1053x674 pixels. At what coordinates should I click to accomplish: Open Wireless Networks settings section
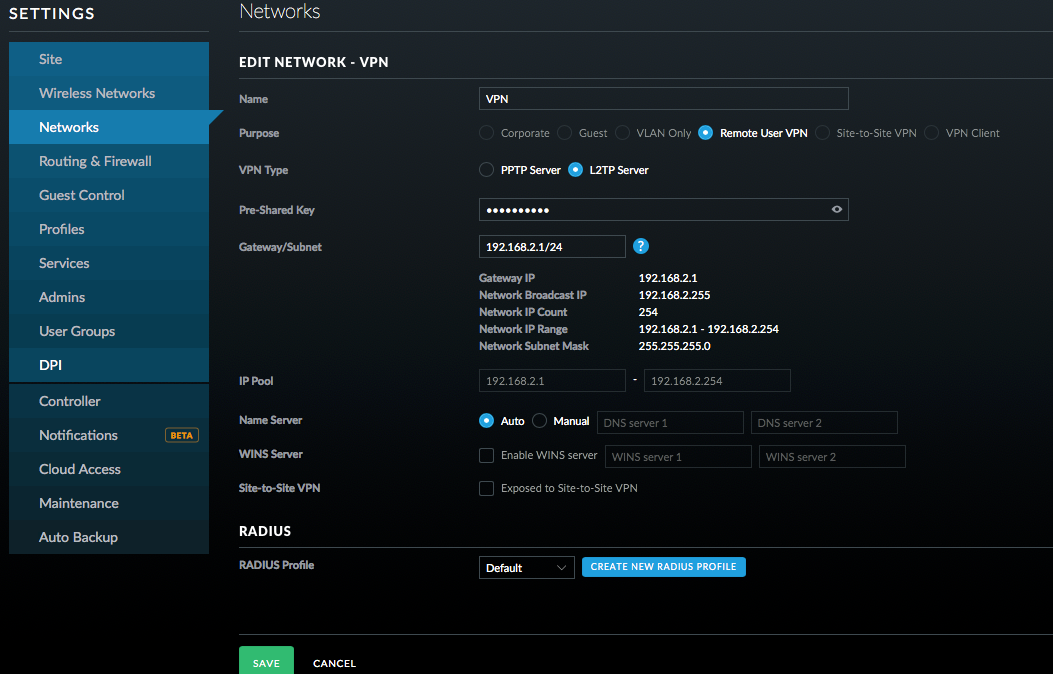[x=97, y=93]
